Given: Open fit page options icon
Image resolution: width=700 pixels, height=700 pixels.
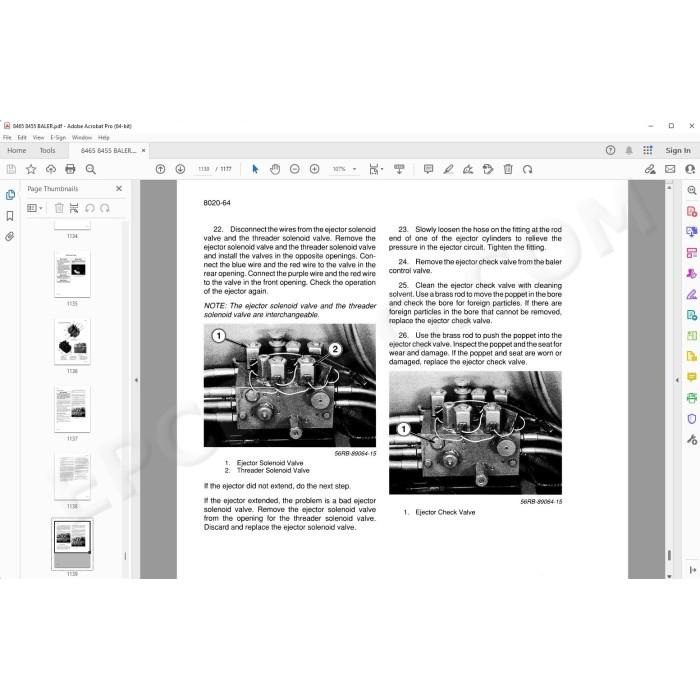Looking at the screenshot, I should [x=376, y=169].
